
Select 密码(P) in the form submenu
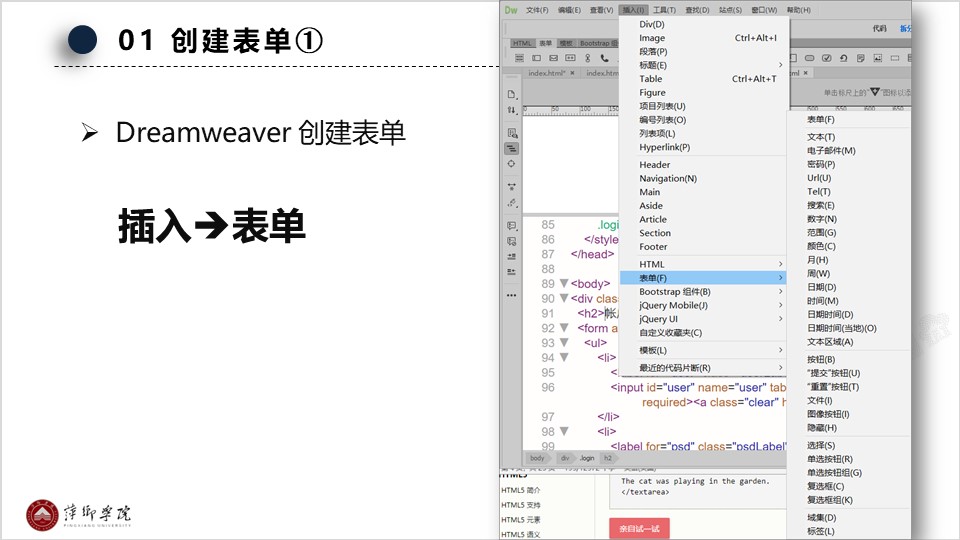[x=849, y=164]
